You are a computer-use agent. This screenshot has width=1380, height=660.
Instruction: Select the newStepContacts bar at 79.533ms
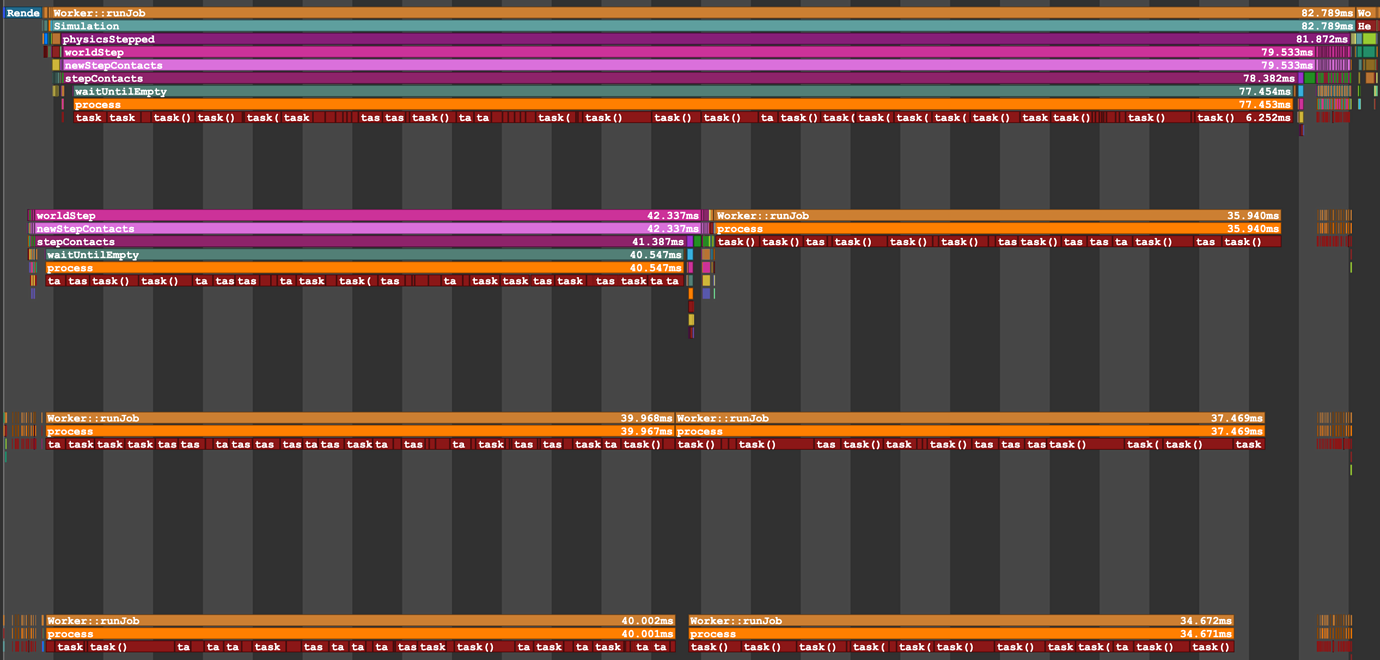pyautogui.click(x=688, y=65)
